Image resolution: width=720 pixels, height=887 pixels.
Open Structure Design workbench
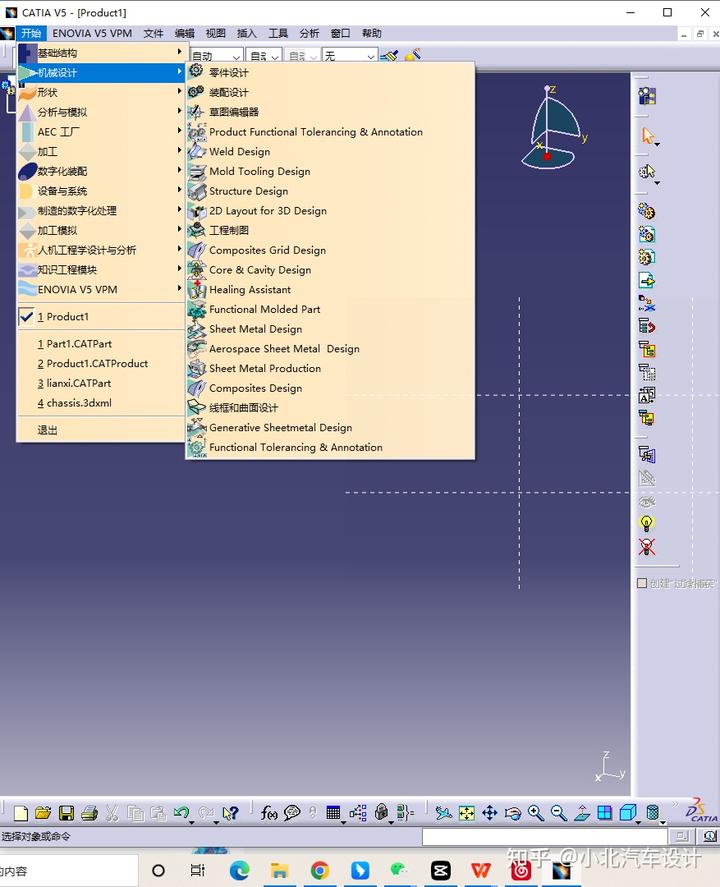tap(330, 191)
